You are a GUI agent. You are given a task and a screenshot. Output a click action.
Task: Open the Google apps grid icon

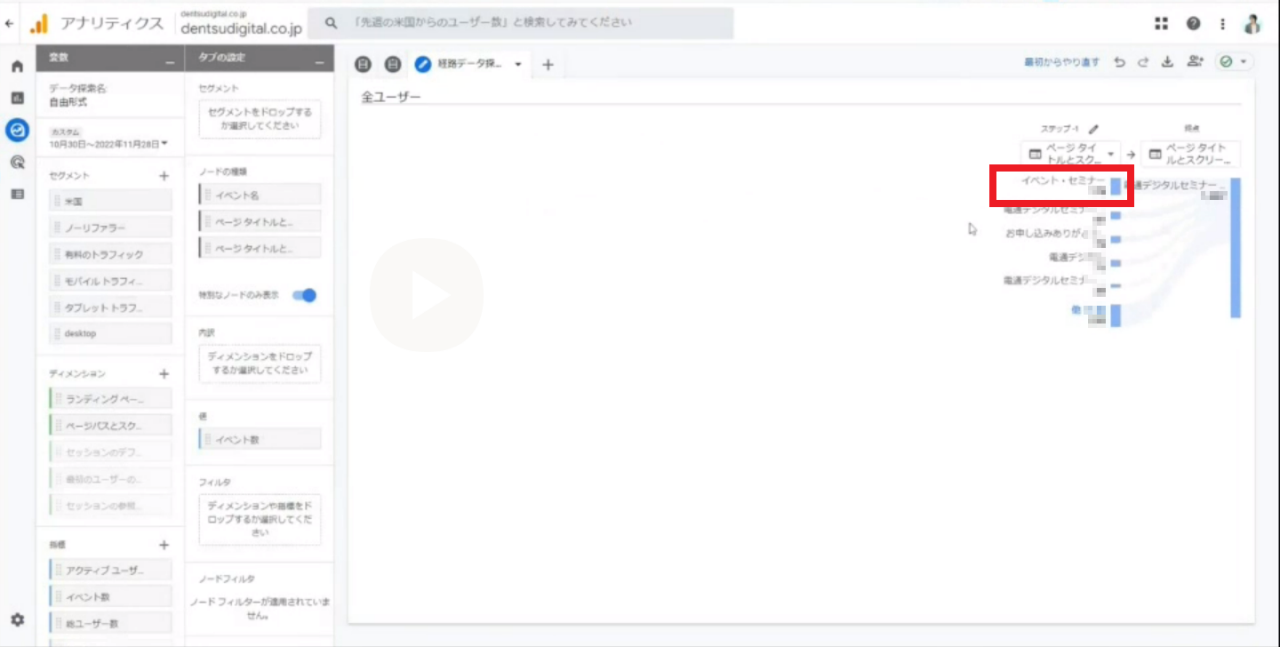[x=1161, y=24]
